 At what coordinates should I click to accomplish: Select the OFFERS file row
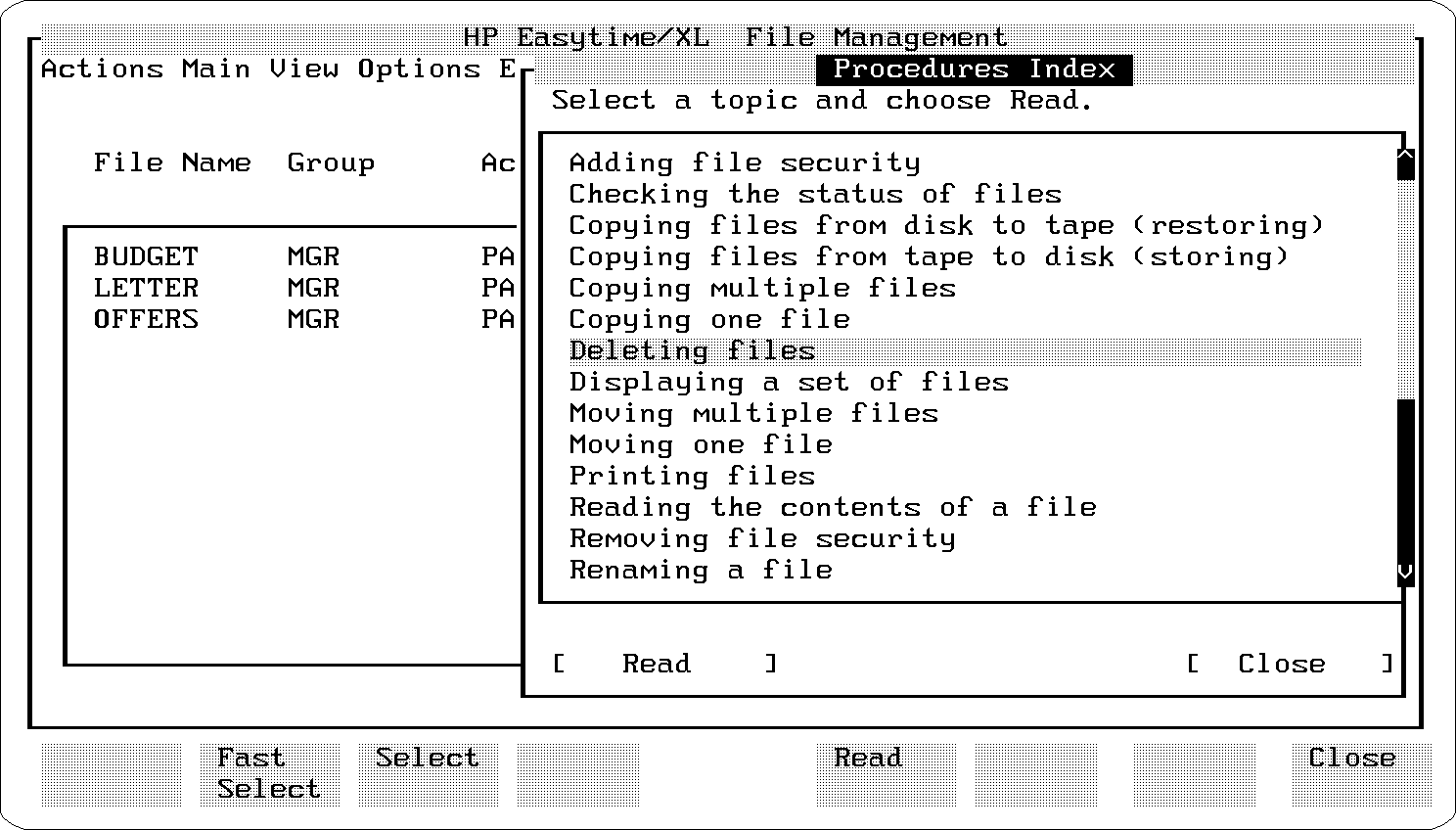[146, 319]
